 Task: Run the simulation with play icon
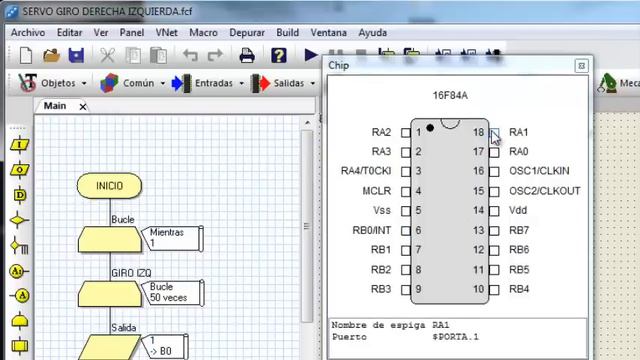tap(311, 55)
